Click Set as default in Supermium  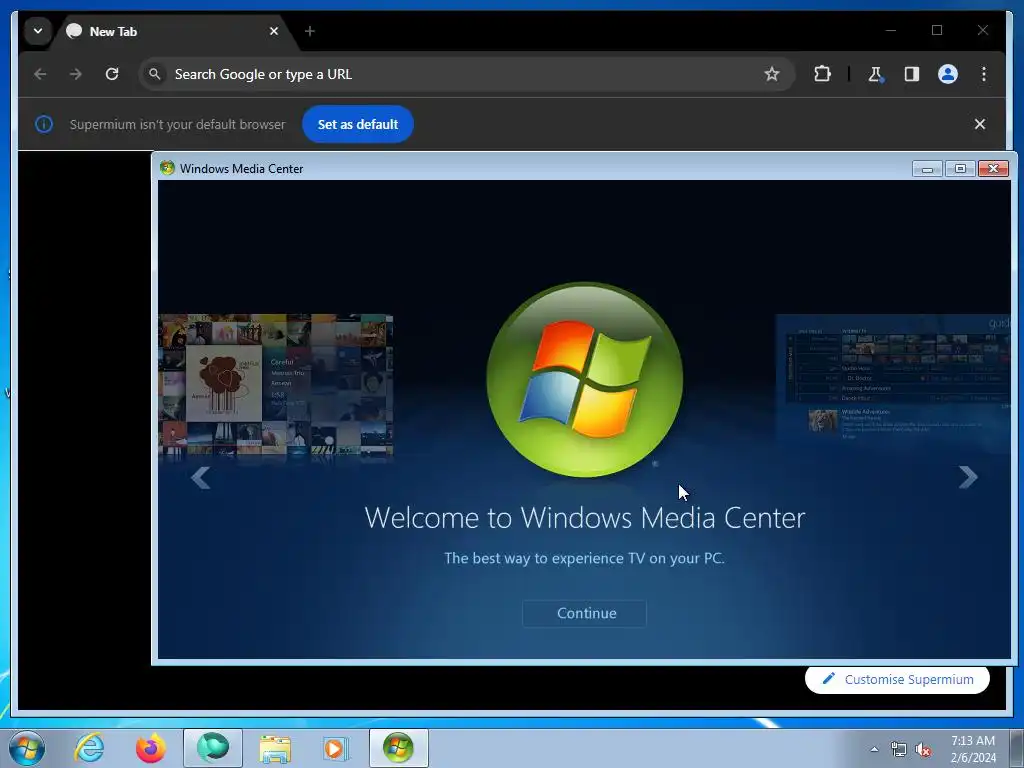pos(358,124)
